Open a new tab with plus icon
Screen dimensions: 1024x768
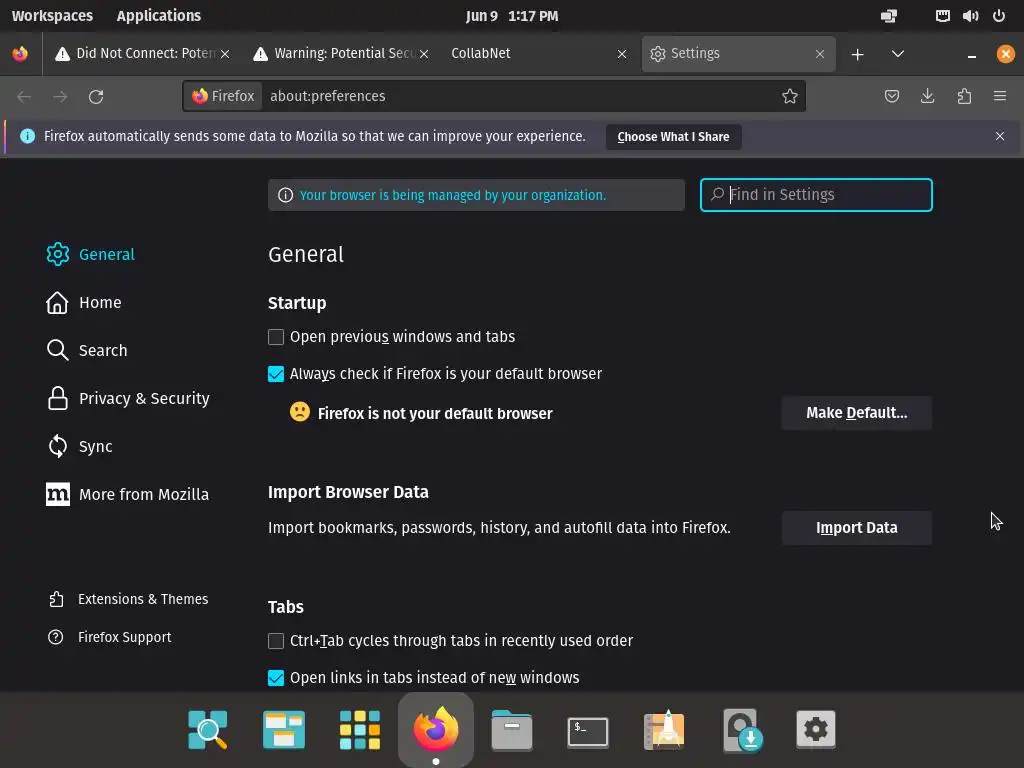(x=857, y=54)
